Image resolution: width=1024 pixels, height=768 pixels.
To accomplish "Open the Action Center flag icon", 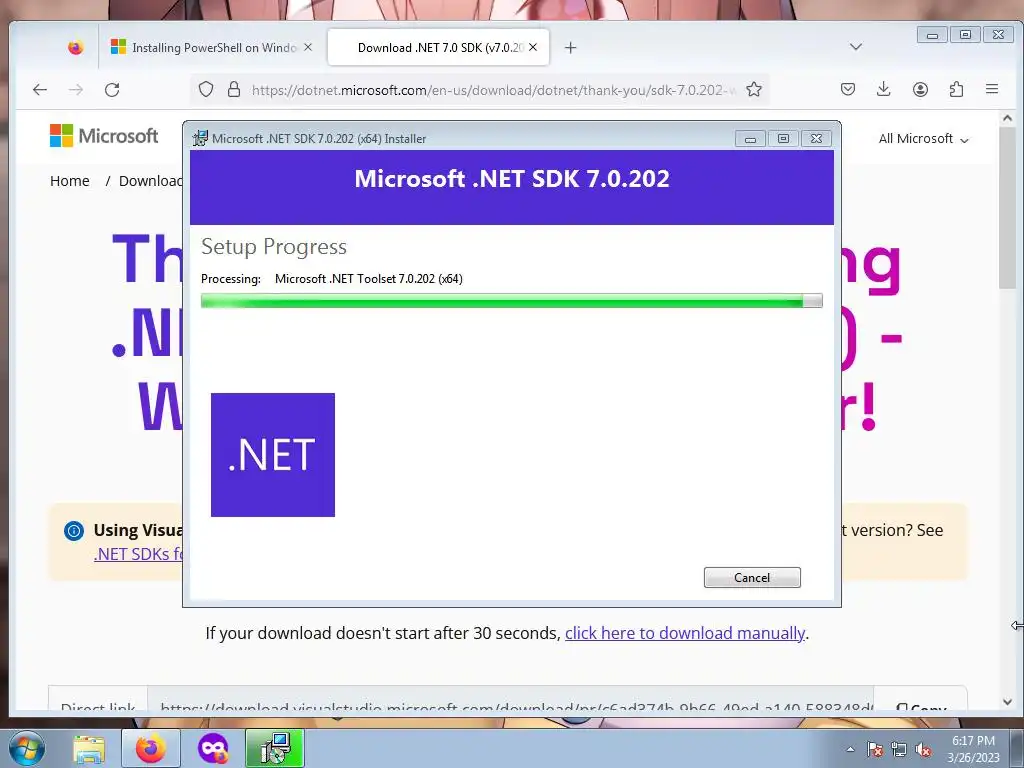I will pos(875,750).
